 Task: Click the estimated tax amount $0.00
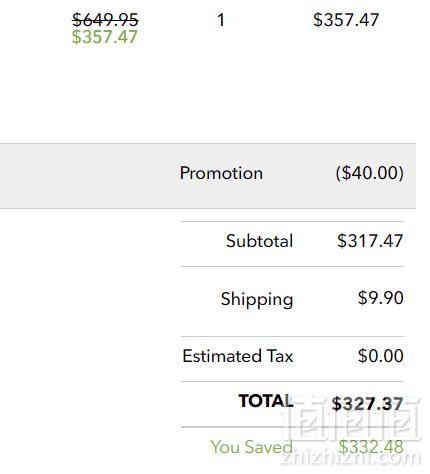[x=381, y=356]
